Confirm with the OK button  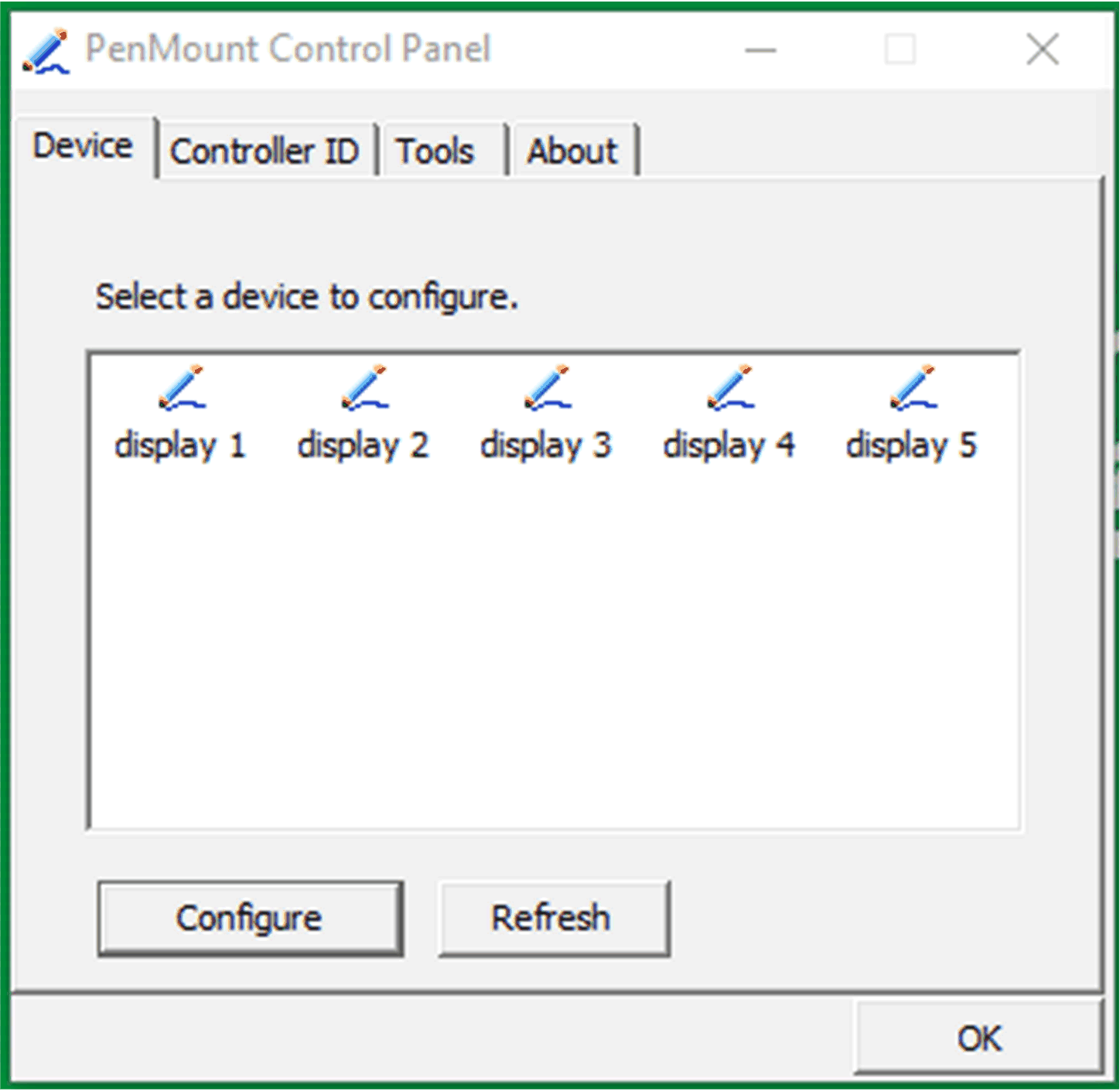point(978,1038)
